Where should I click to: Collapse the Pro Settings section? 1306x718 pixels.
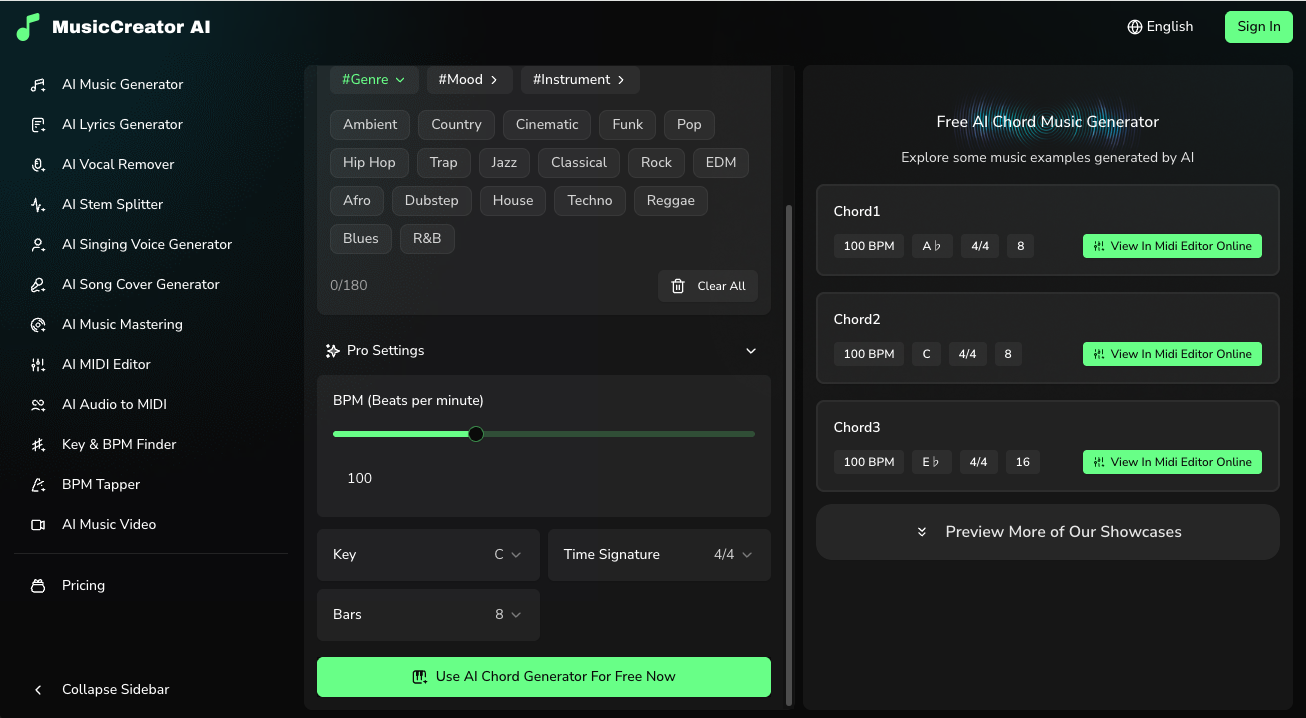[750, 351]
